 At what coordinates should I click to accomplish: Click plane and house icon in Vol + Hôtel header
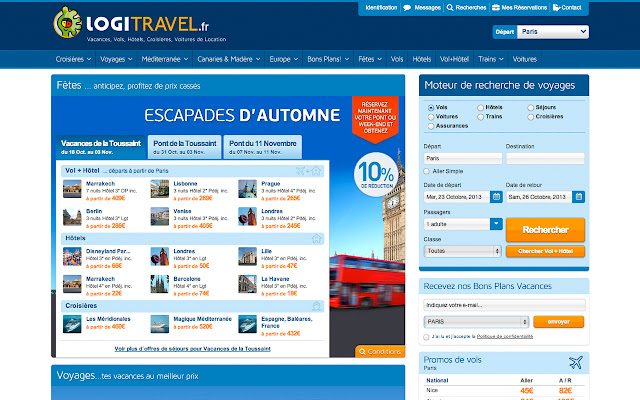(309, 171)
